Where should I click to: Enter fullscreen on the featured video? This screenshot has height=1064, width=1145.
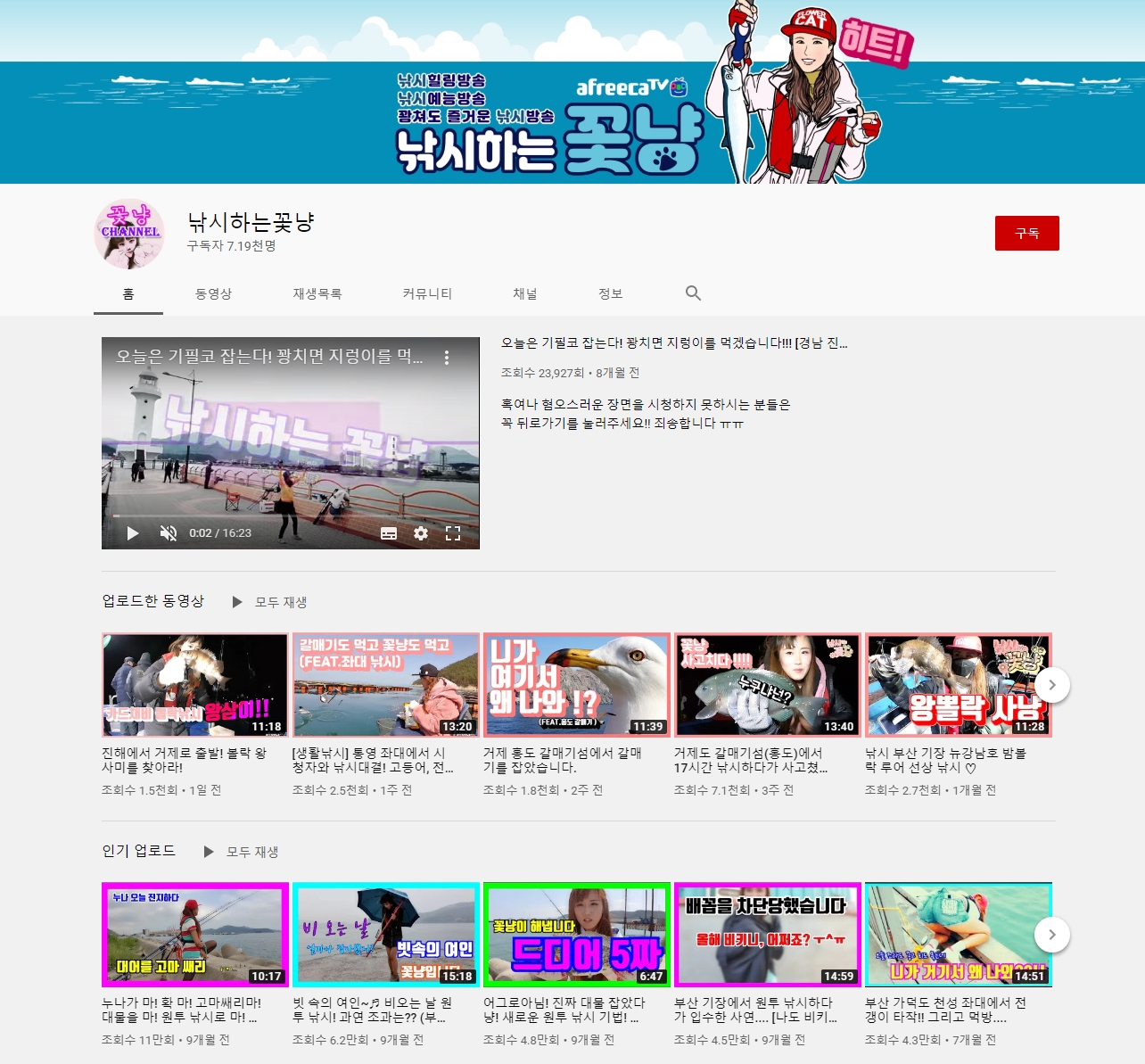pyautogui.click(x=453, y=533)
